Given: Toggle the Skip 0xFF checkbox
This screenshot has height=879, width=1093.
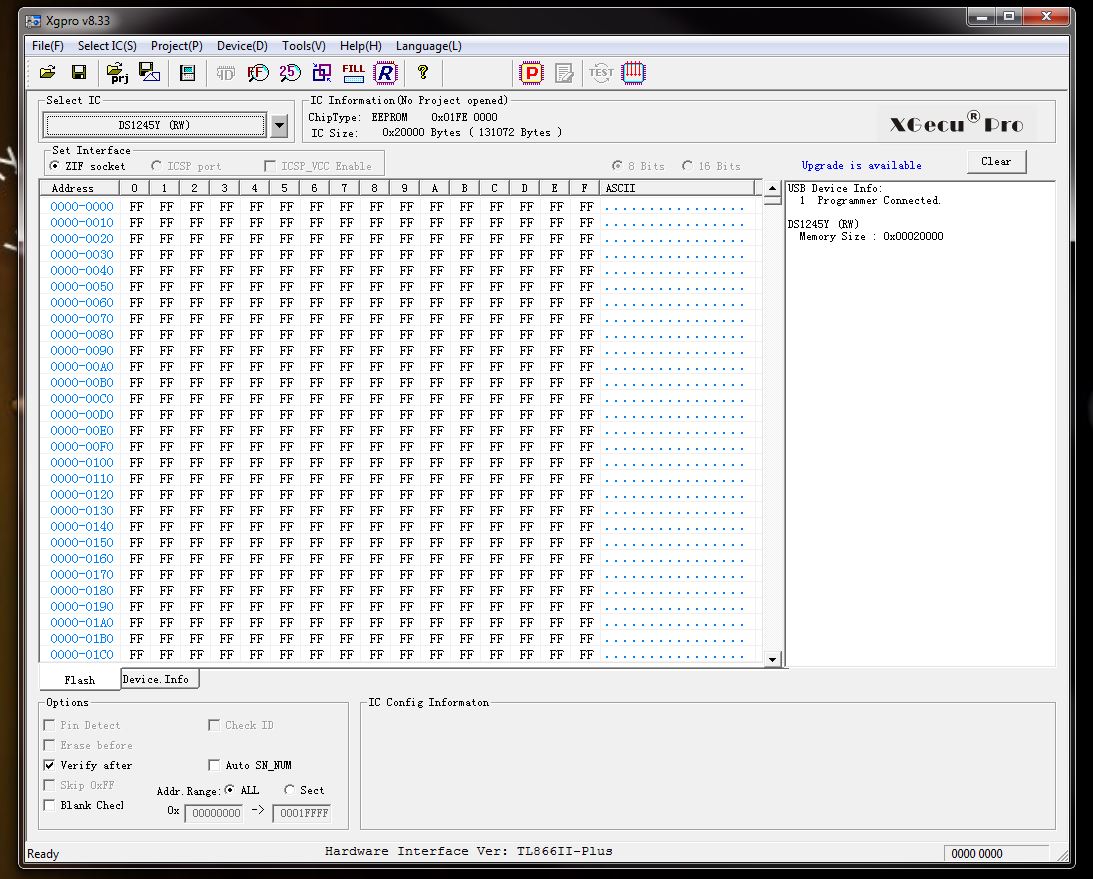Looking at the screenshot, I should pos(49,785).
